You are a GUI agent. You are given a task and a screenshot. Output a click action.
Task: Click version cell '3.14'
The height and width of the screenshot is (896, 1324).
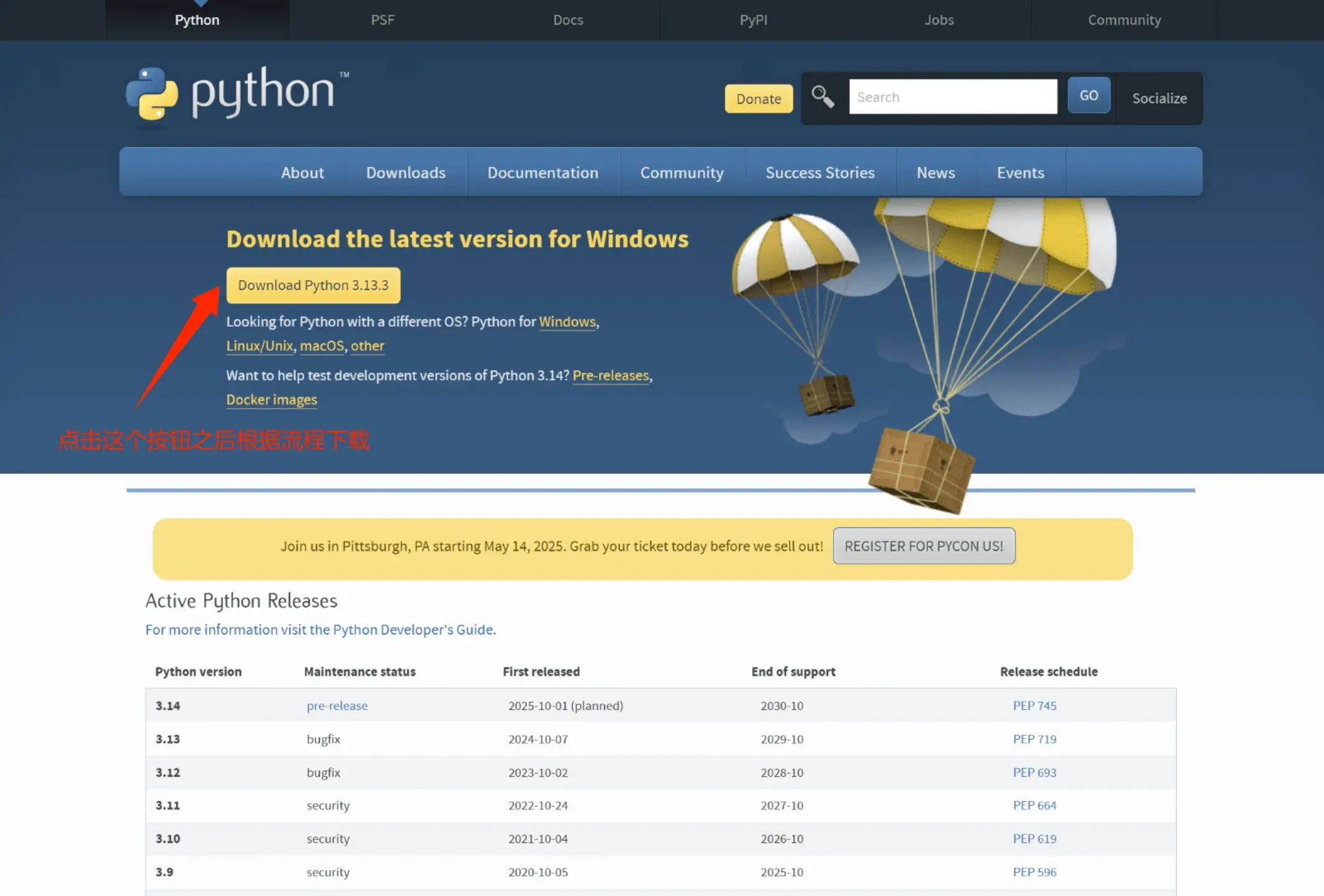click(x=168, y=706)
